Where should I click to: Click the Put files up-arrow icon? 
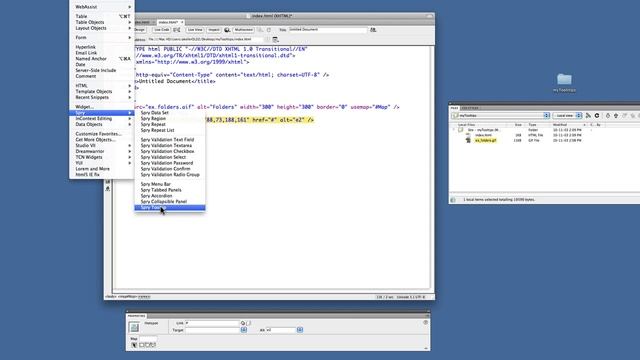pyautogui.click(x=616, y=116)
